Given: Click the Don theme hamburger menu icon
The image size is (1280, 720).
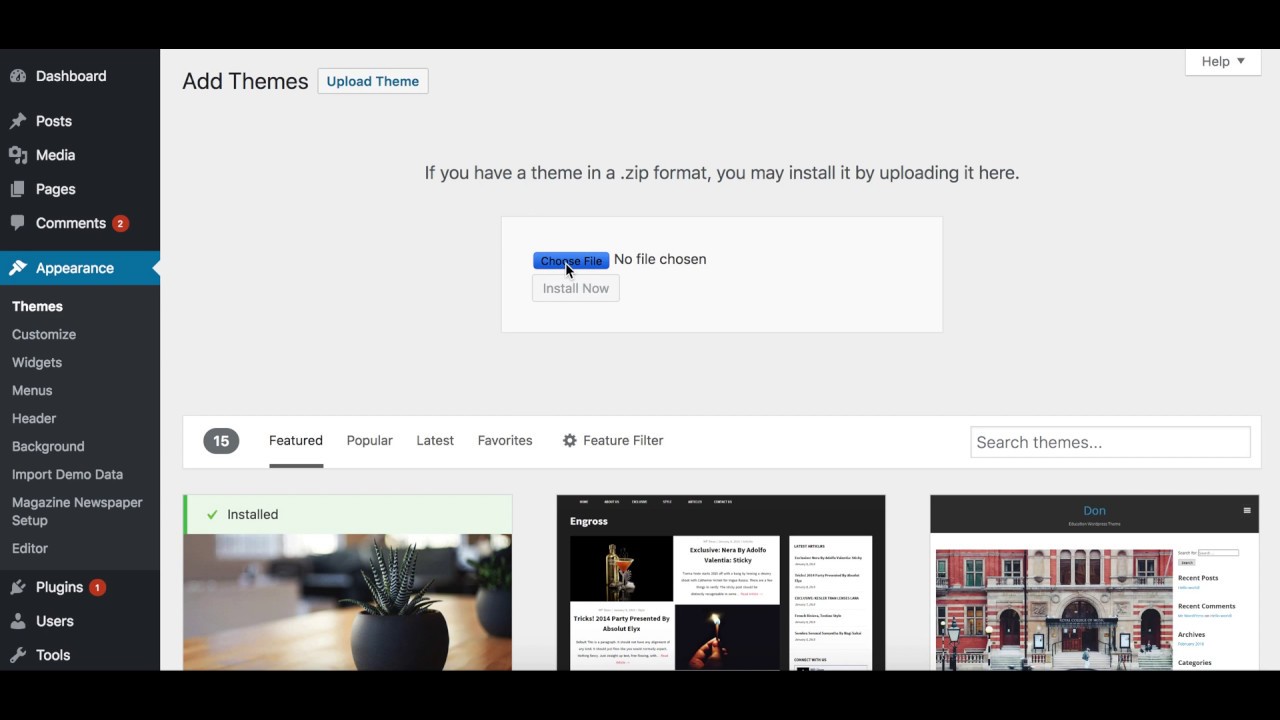Looking at the screenshot, I should click(x=1247, y=510).
